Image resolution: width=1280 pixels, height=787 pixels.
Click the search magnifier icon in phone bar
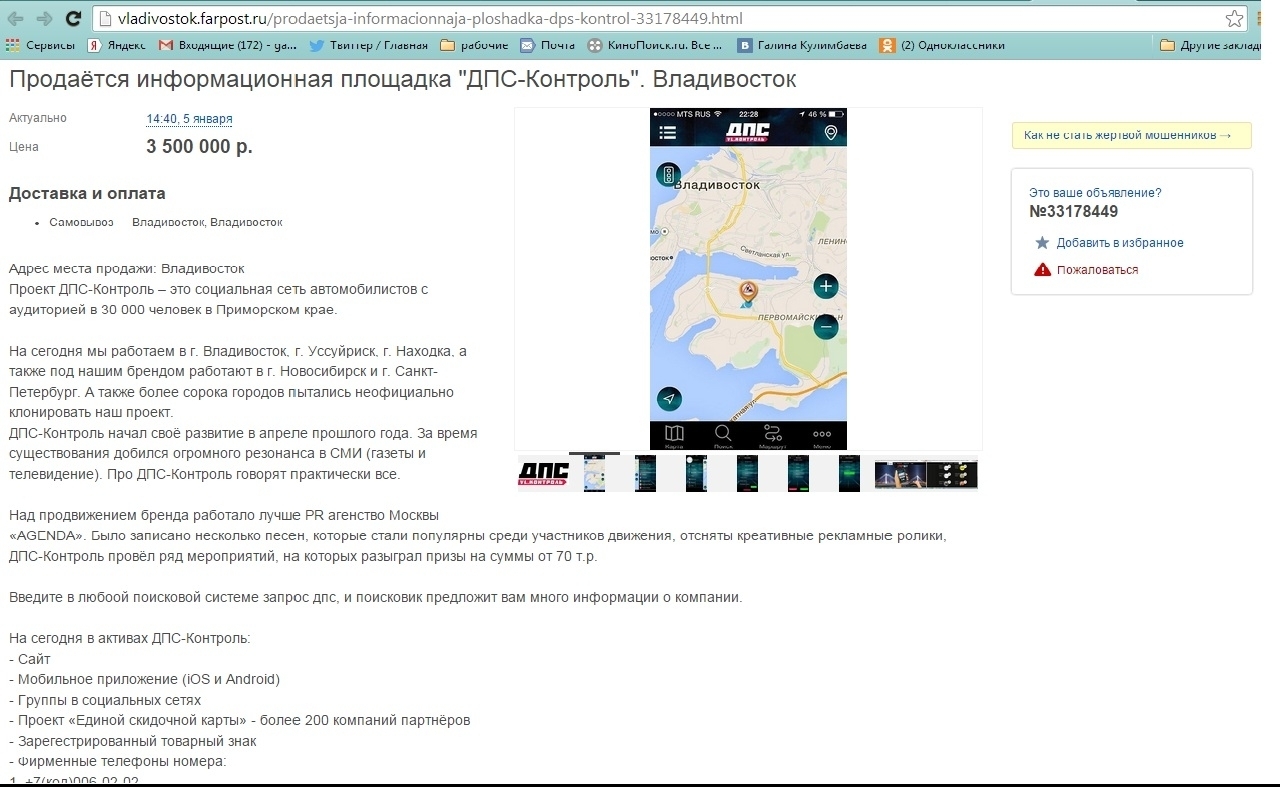pos(722,435)
